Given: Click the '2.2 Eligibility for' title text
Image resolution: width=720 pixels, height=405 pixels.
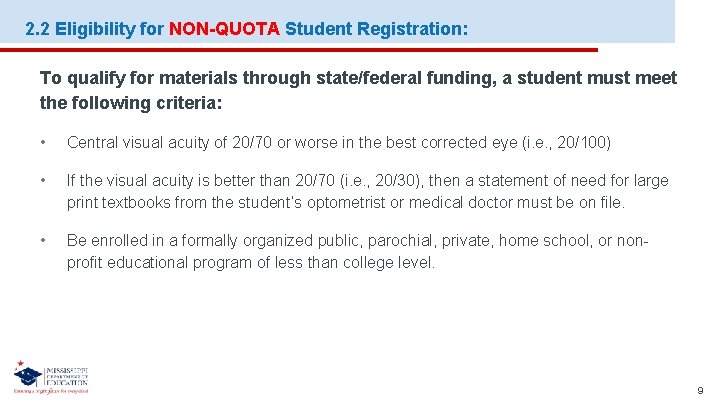Looking at the screenshot, I should pyautogui.click(x=94, y=29).
